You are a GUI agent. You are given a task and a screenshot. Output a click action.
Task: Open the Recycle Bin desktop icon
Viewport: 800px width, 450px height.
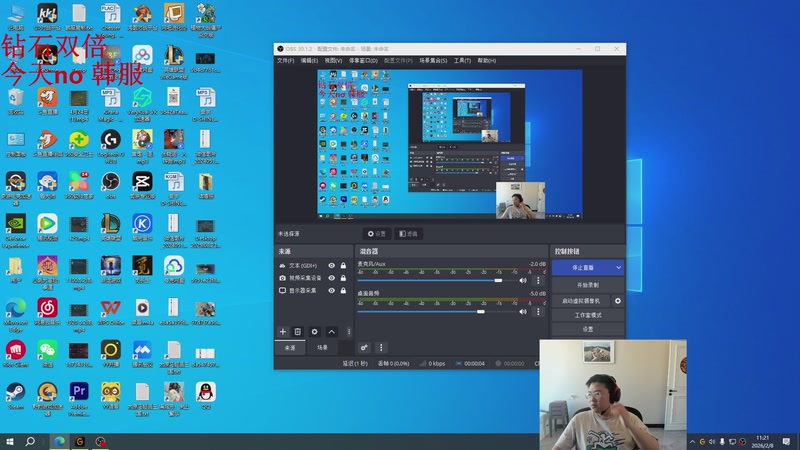(x=16, y=101)
